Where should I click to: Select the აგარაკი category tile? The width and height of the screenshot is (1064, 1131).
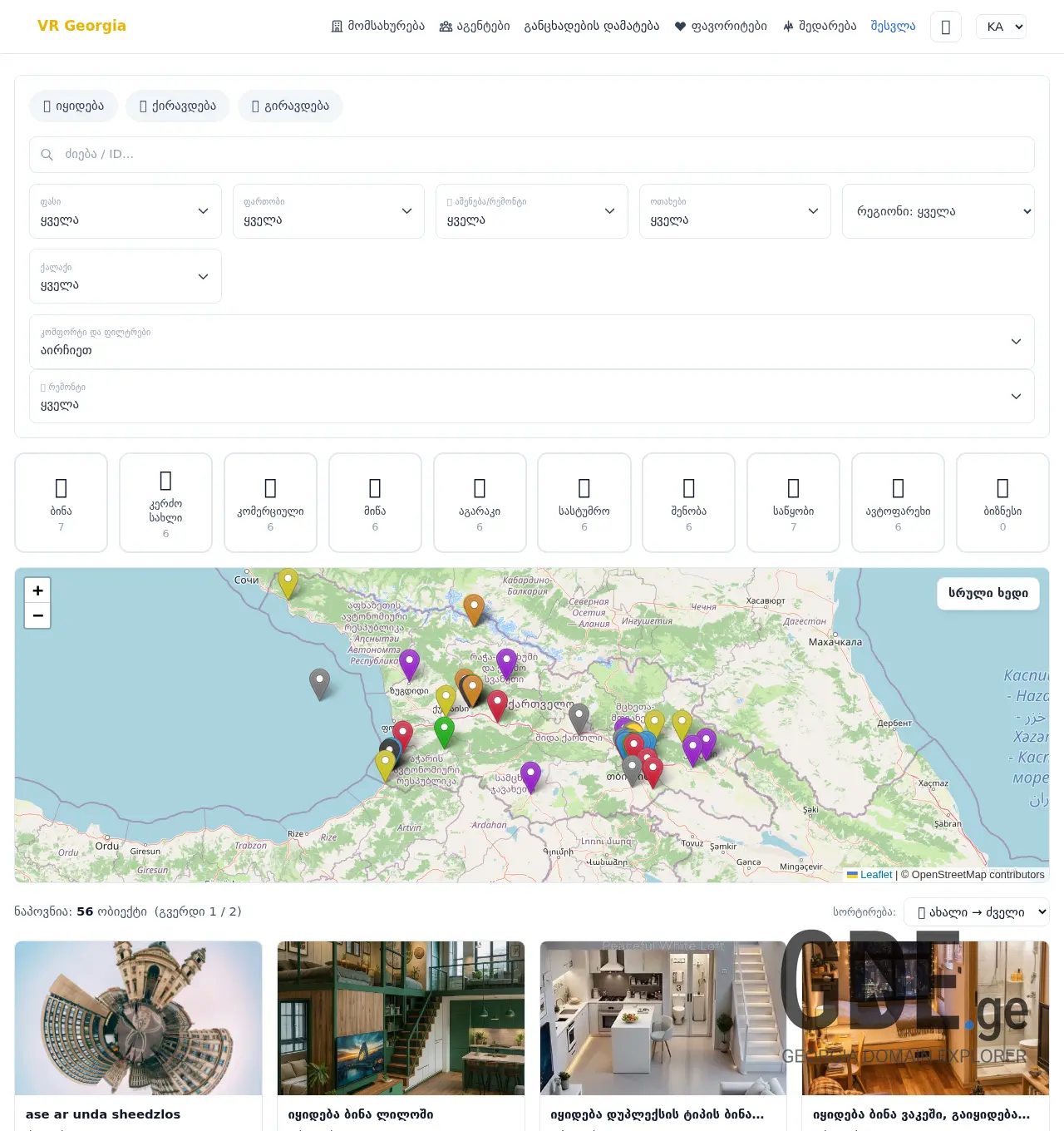tap(480, 502)
